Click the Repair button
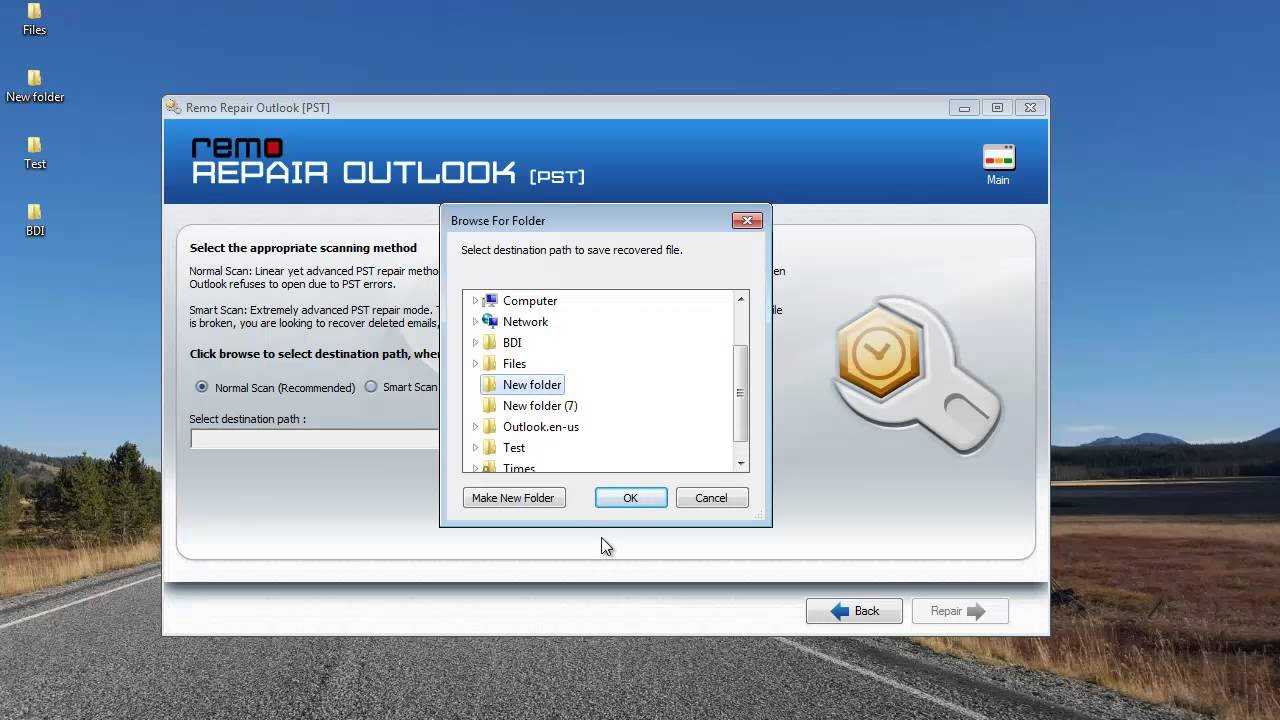The image size is (1280, 720). 960,611
